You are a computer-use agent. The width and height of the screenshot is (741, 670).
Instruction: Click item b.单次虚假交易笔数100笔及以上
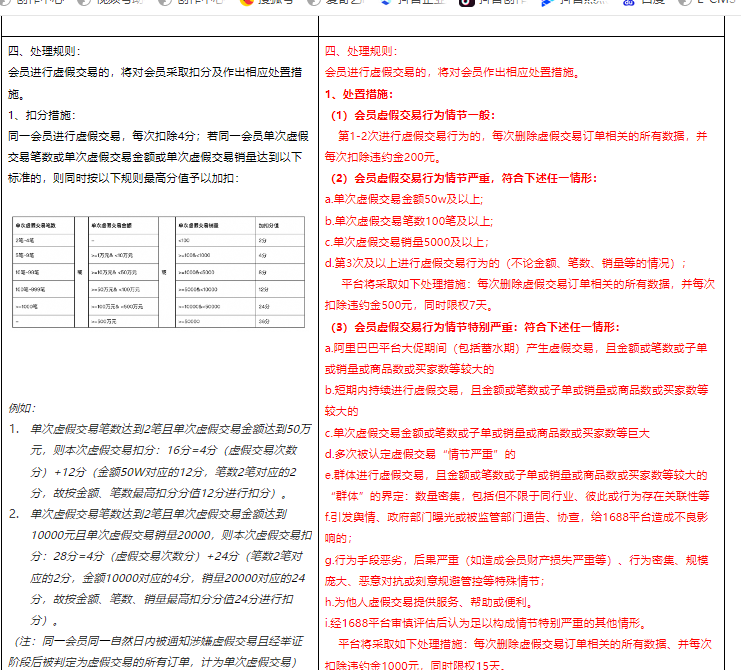409,221
